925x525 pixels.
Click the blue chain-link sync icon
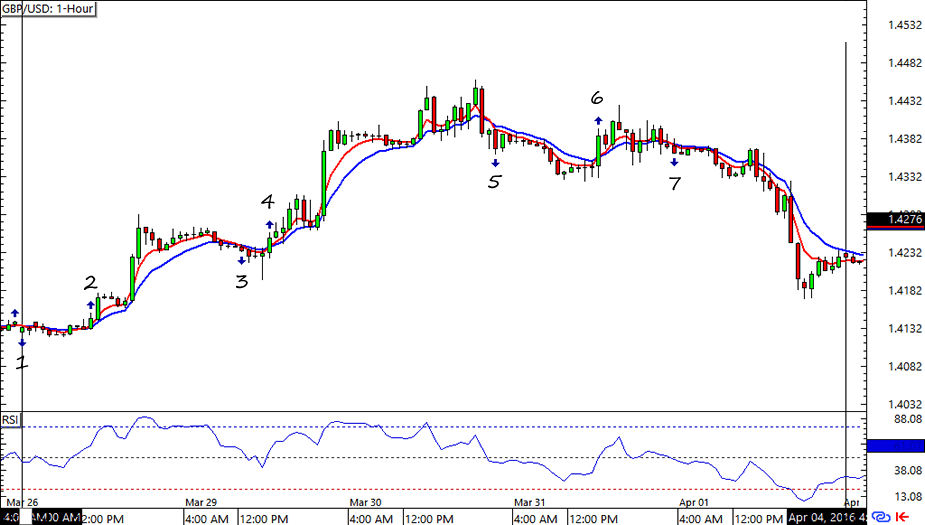[881, 517]
